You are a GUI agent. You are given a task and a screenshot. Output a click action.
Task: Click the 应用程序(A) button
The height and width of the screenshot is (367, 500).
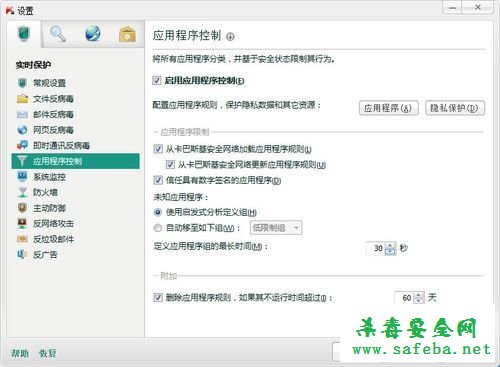(x=388, y=108)
